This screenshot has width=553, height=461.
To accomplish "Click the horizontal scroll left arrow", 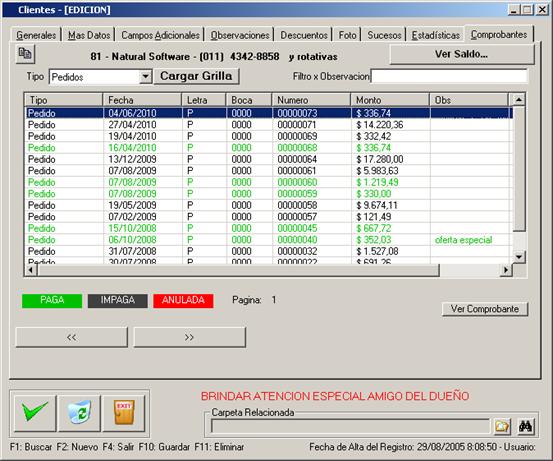I will tap(31, 270).
